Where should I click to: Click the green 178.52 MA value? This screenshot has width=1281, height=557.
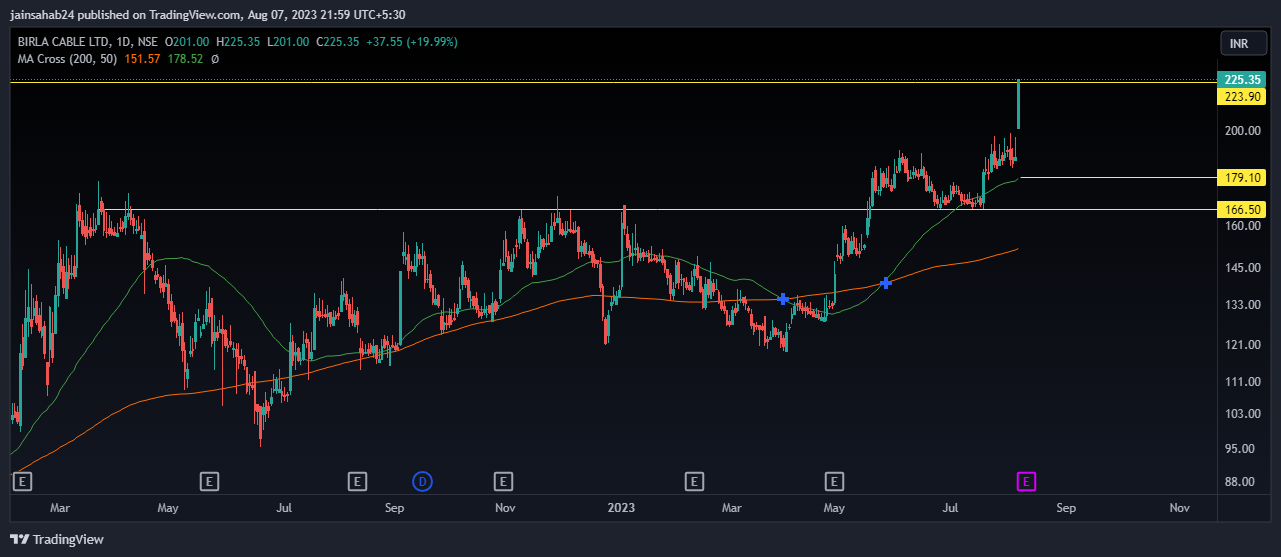click(185, 59)
